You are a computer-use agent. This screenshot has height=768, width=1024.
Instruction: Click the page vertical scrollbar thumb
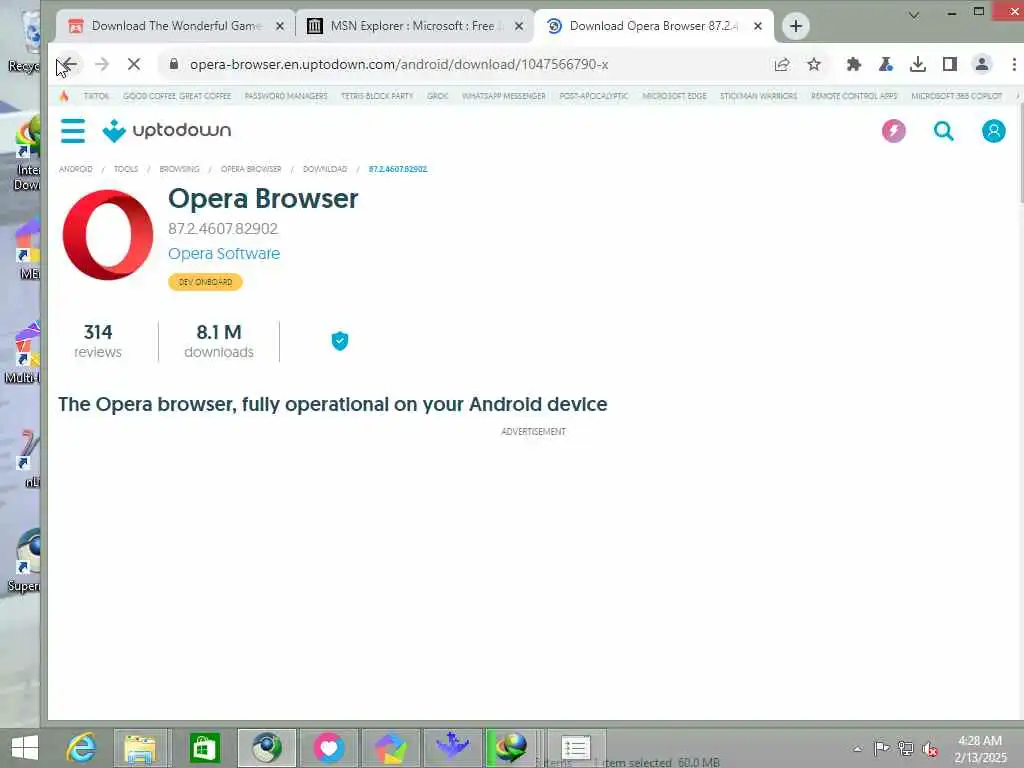1021,153
